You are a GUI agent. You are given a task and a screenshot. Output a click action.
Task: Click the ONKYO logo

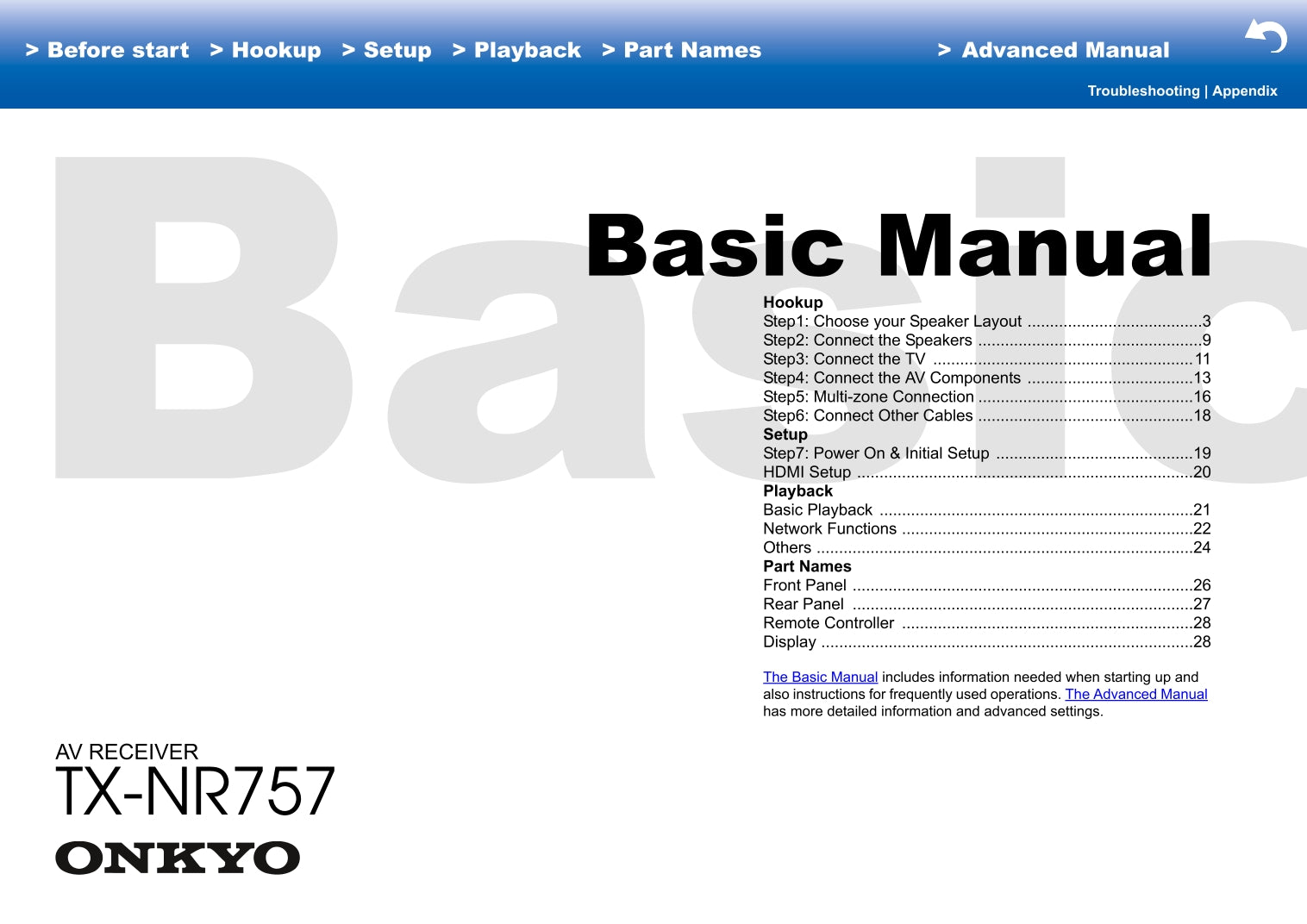click(x=178, y=858)
